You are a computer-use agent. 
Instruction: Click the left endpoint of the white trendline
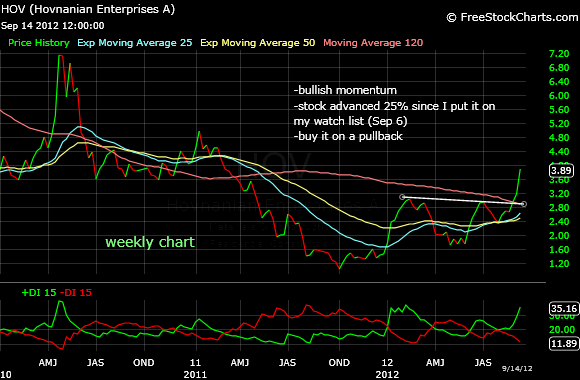pos(402,197)
